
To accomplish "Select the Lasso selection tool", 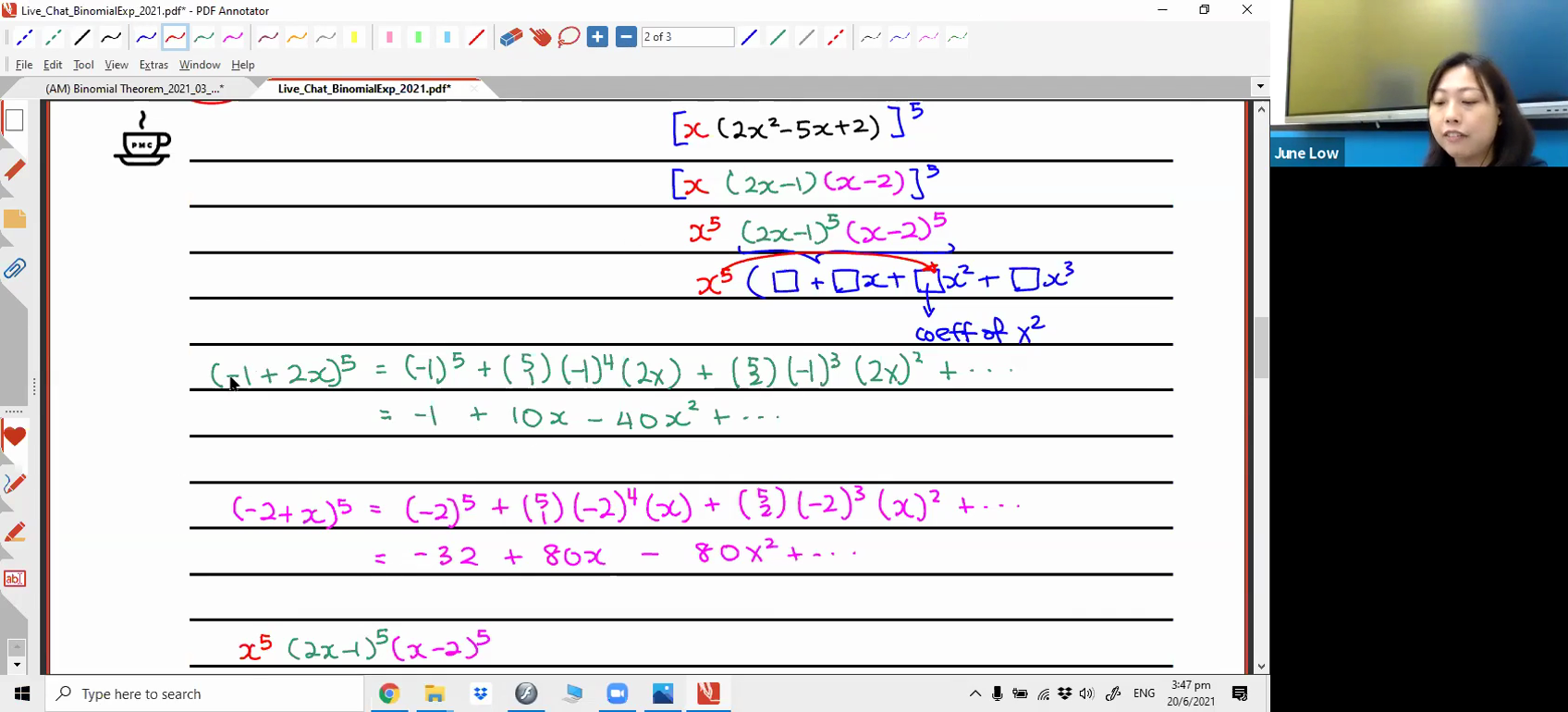I will pyautogui.click(x=569, y=38).
